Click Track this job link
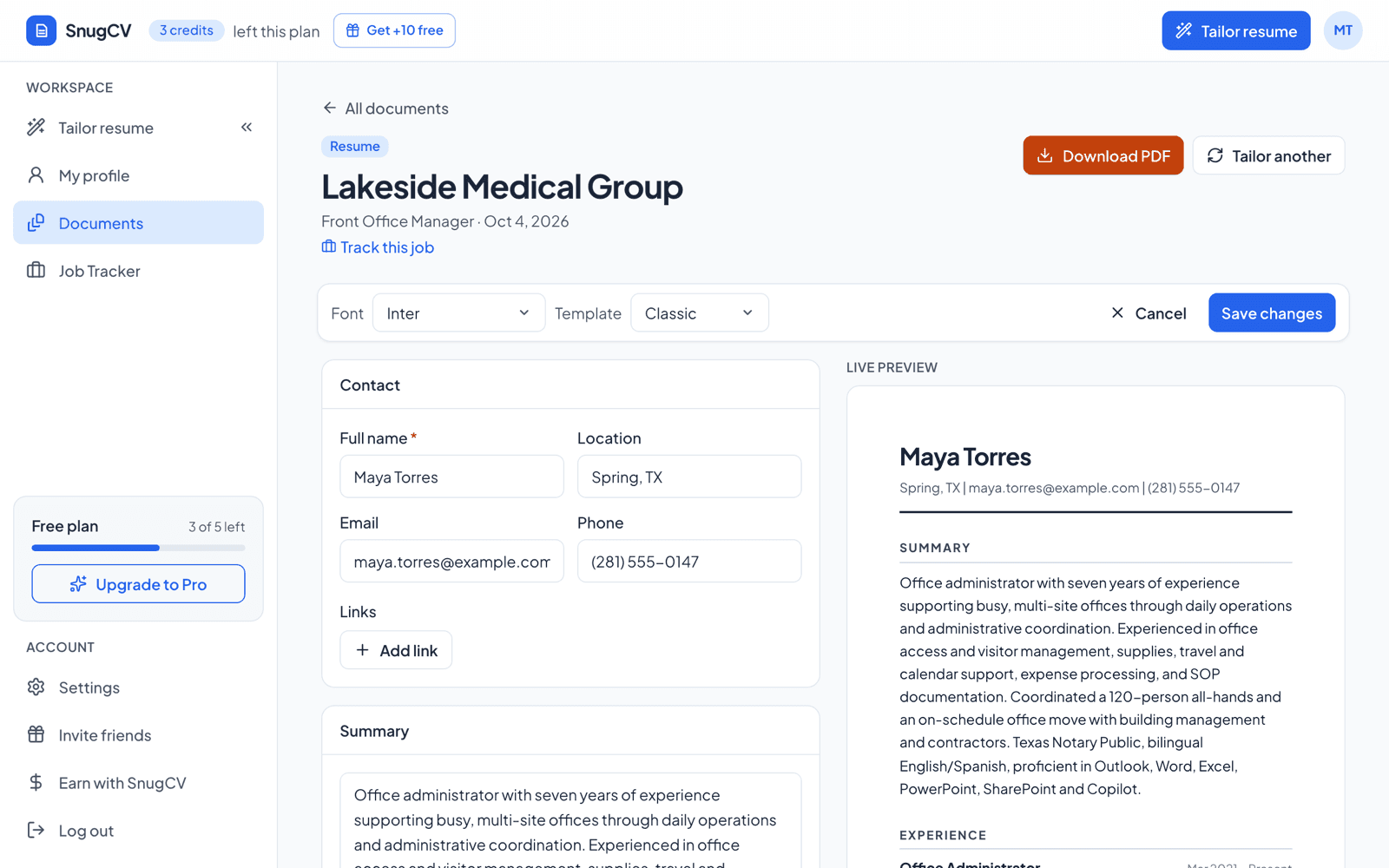The image size is (1389, 868). pos(378,247)
